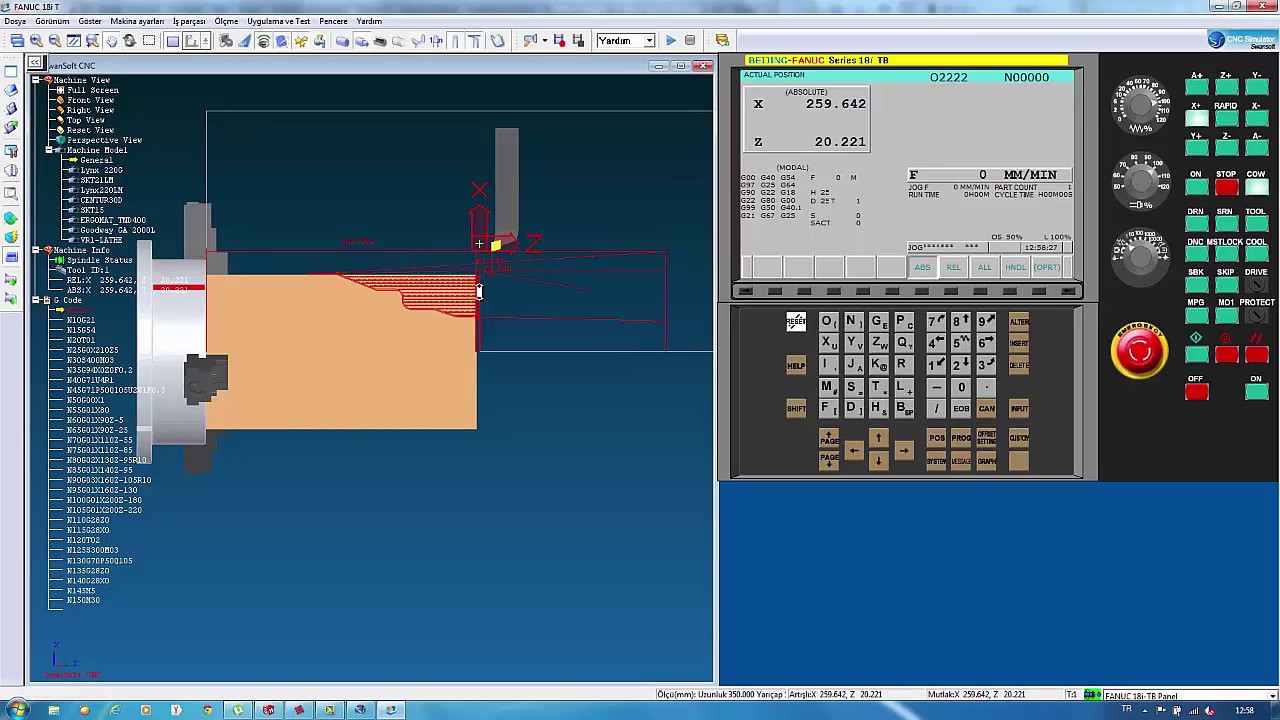Open the Görünüm menu
The height and width of the screenshot is (720, 1280).
[x=52, y=21]
